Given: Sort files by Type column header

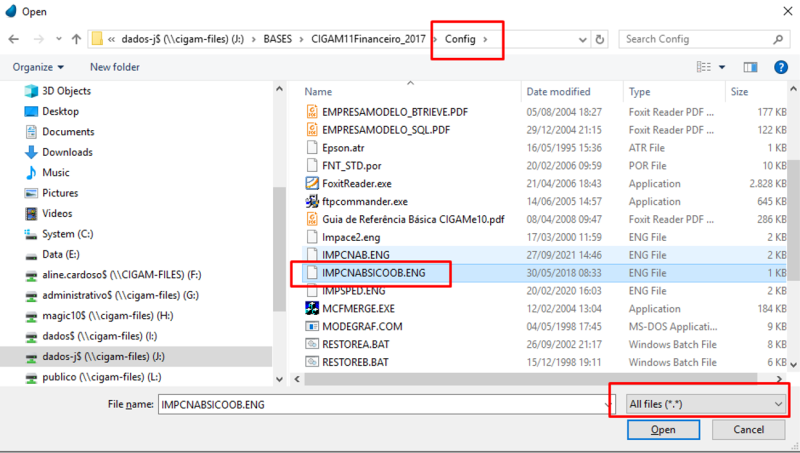Looking at the screenshot, I should 639,92.
